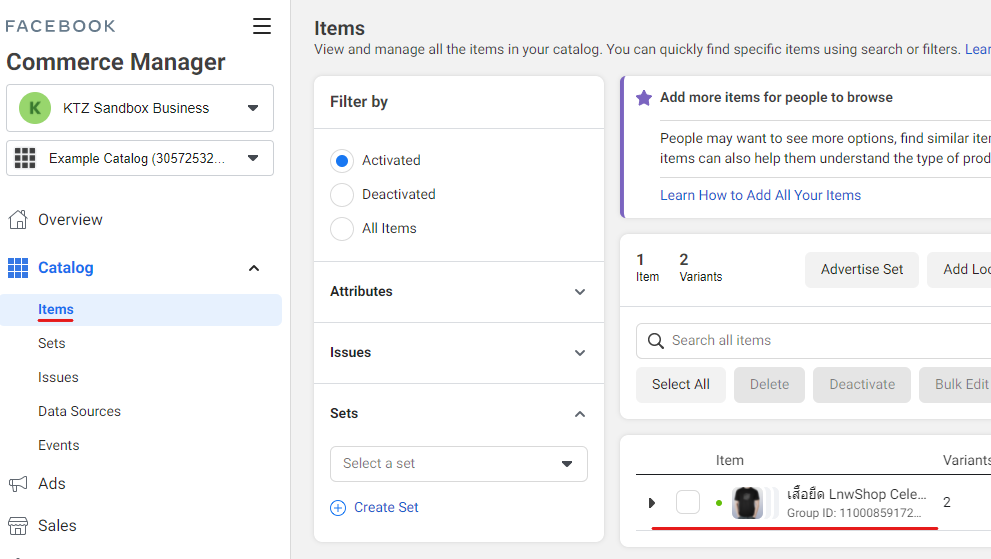Viewport: 991px width, 559px height.
Task: Open the Select a set dropdown
Action: pyautogui.click(x=459, y=464)
